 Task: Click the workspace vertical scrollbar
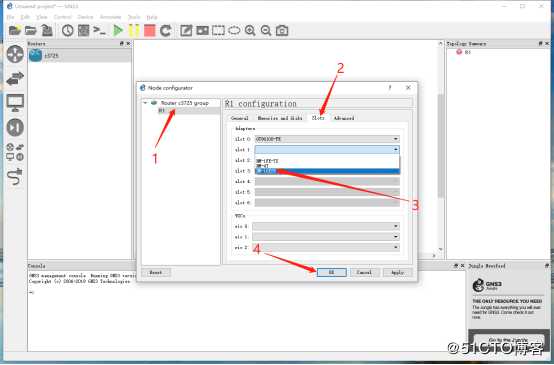point(441,146)
